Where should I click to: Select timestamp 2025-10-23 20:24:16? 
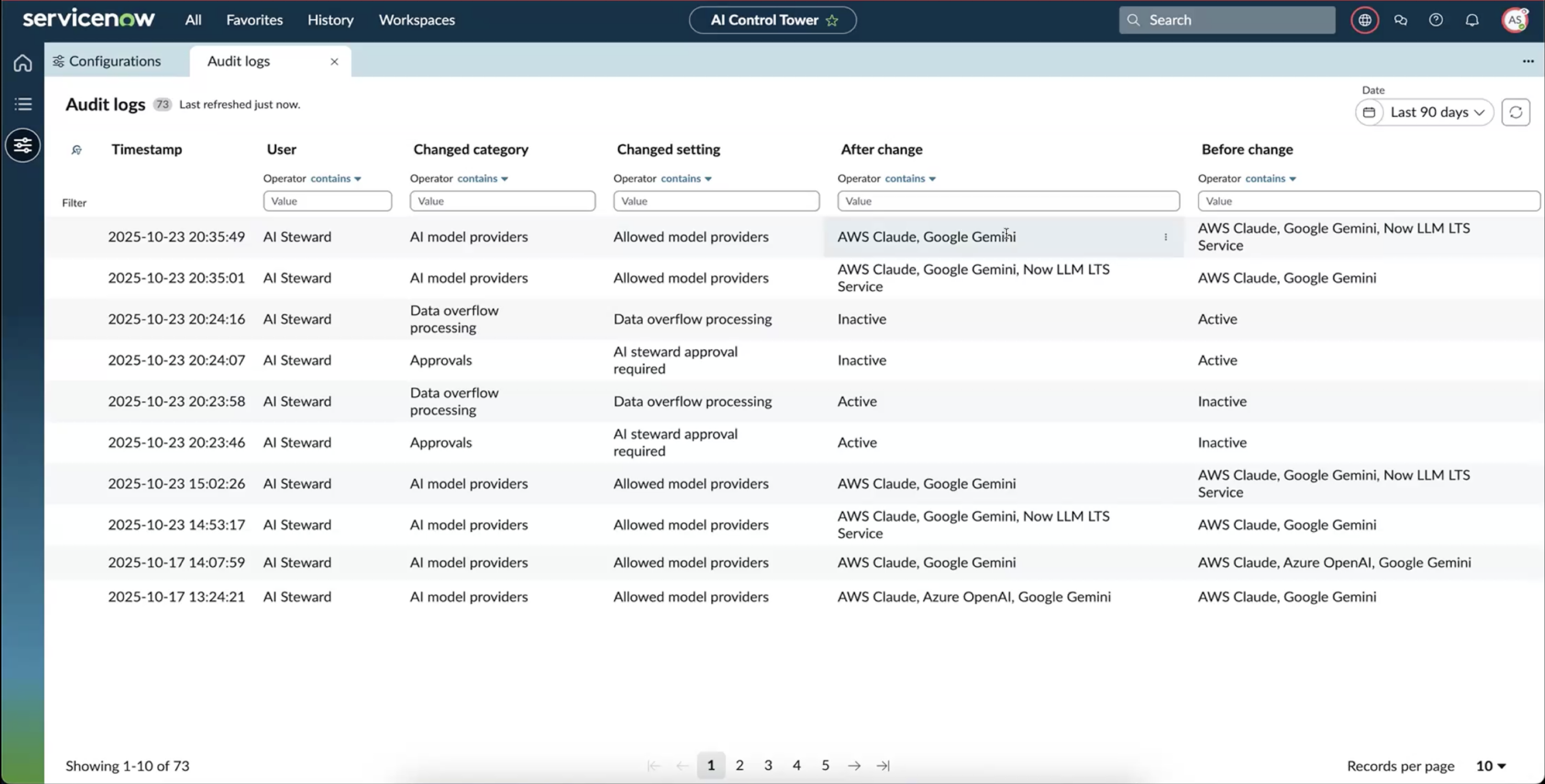point(176,319)
